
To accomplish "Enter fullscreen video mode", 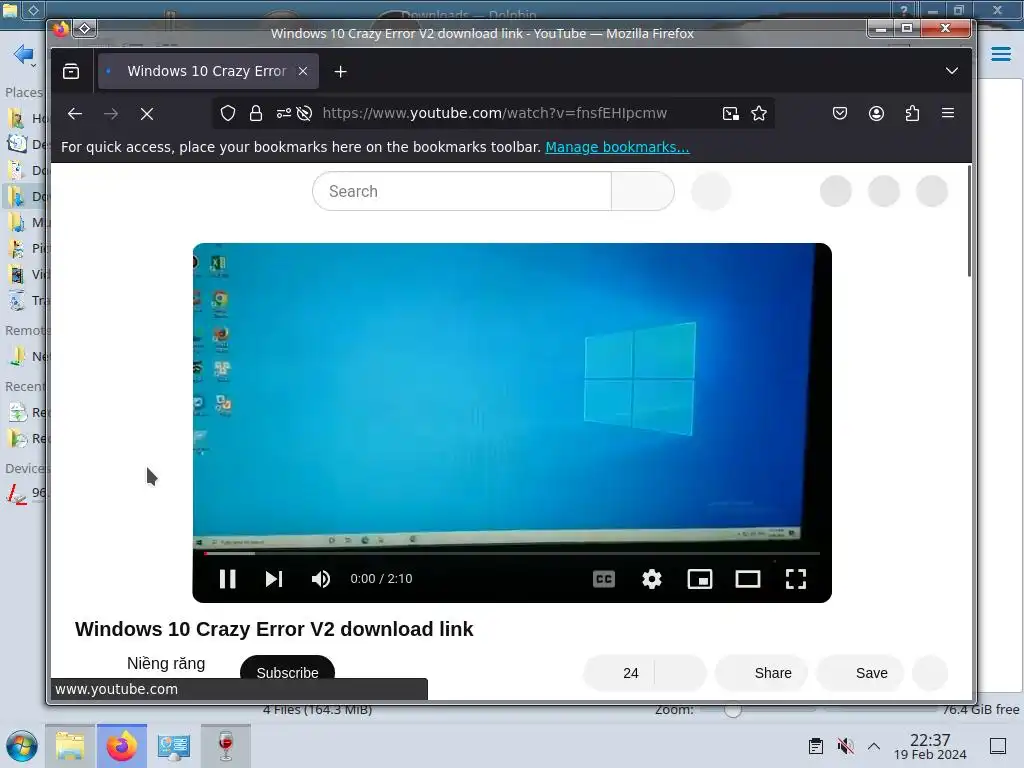I will pyautogui.click(x=795, y=579).
